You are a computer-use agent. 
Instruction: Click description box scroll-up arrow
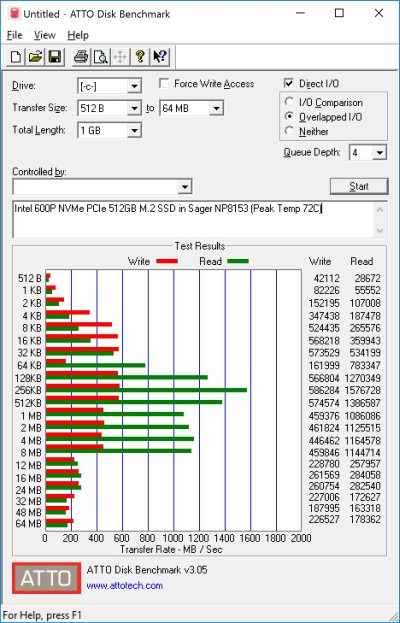click(x=380, y=209)
